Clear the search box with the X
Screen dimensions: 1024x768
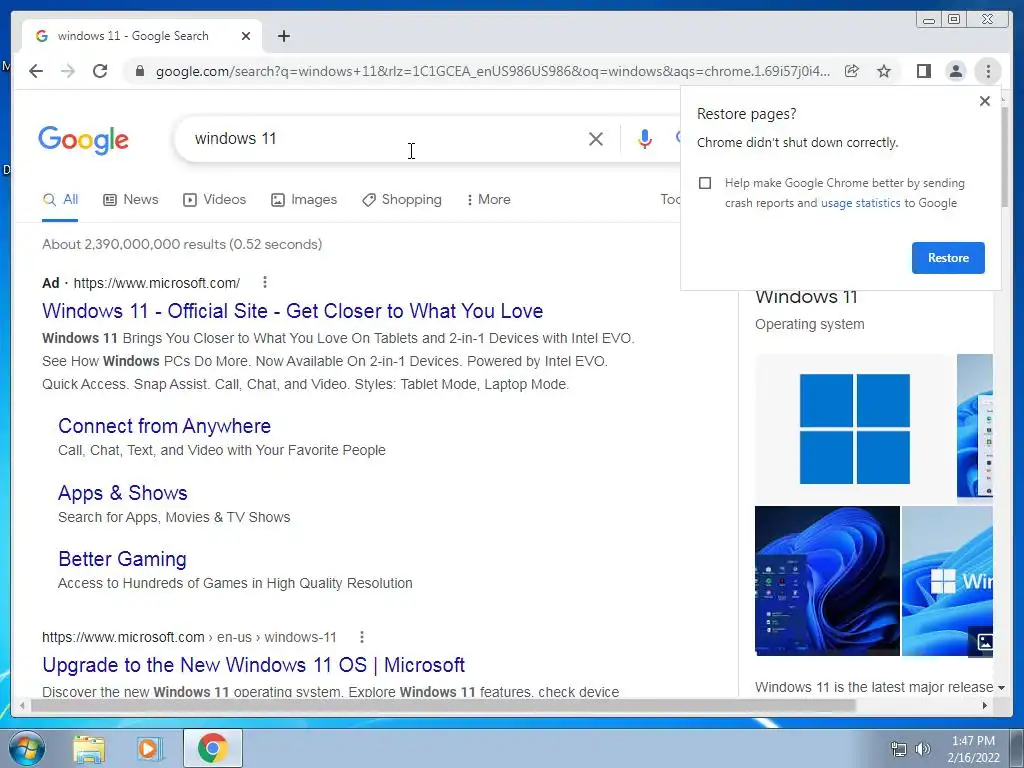pyautogui.click(x=596, y=138)
